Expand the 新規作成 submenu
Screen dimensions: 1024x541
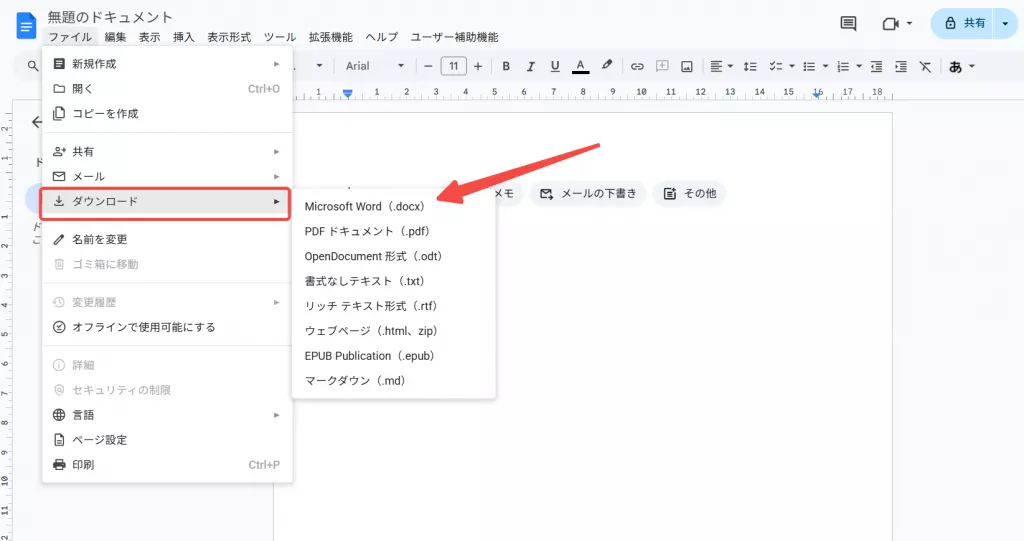click(167, 64)
